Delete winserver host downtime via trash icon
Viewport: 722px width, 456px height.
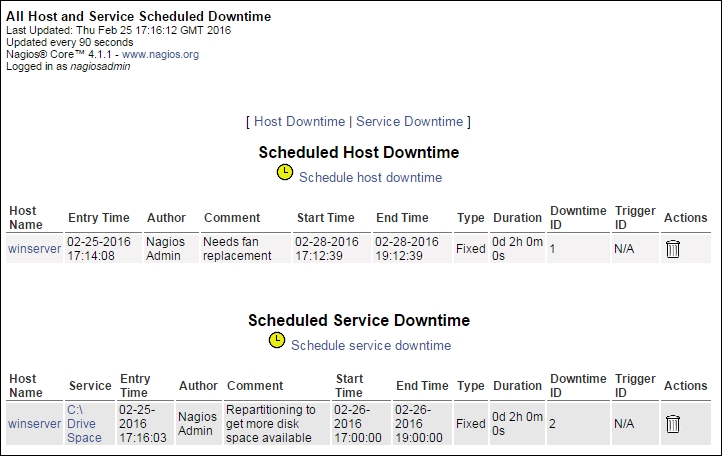point(673,249)
